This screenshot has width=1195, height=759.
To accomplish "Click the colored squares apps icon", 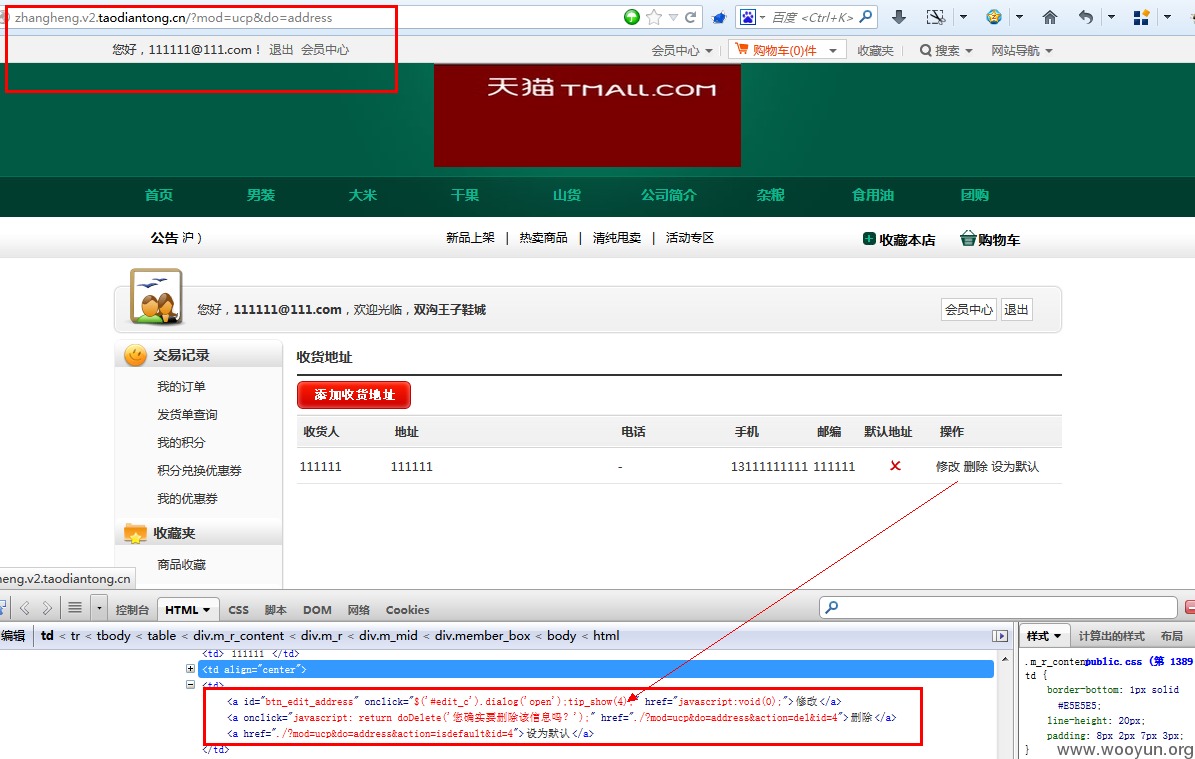I will [x=1141, y=17].
